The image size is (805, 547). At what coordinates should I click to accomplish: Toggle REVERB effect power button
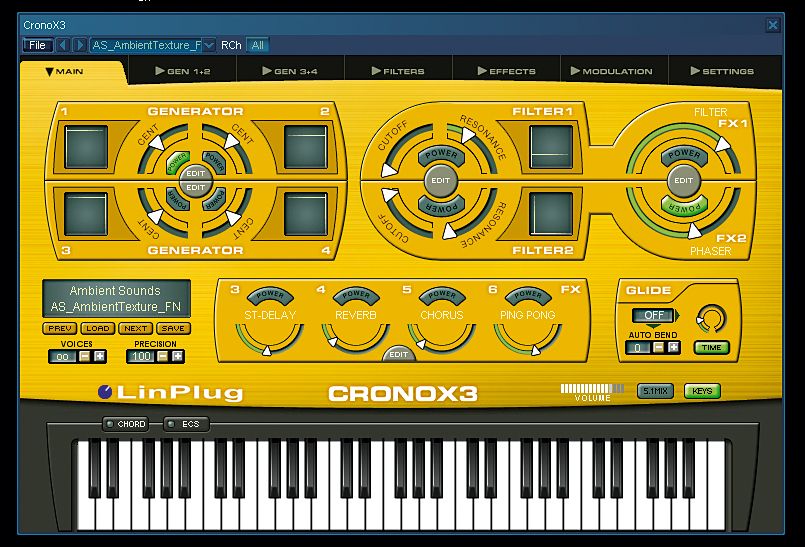click(356, 295)
